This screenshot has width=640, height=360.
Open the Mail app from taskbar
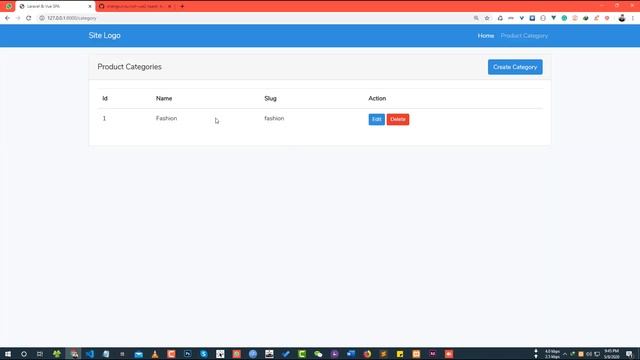[x=138, y=354]
